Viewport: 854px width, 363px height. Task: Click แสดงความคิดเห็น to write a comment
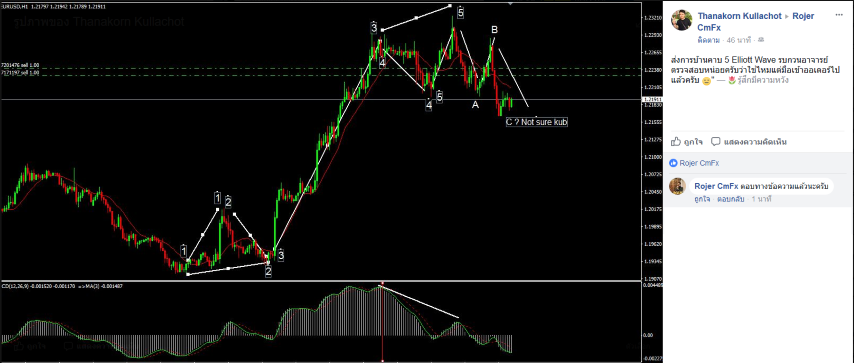(x=755, y=142)
